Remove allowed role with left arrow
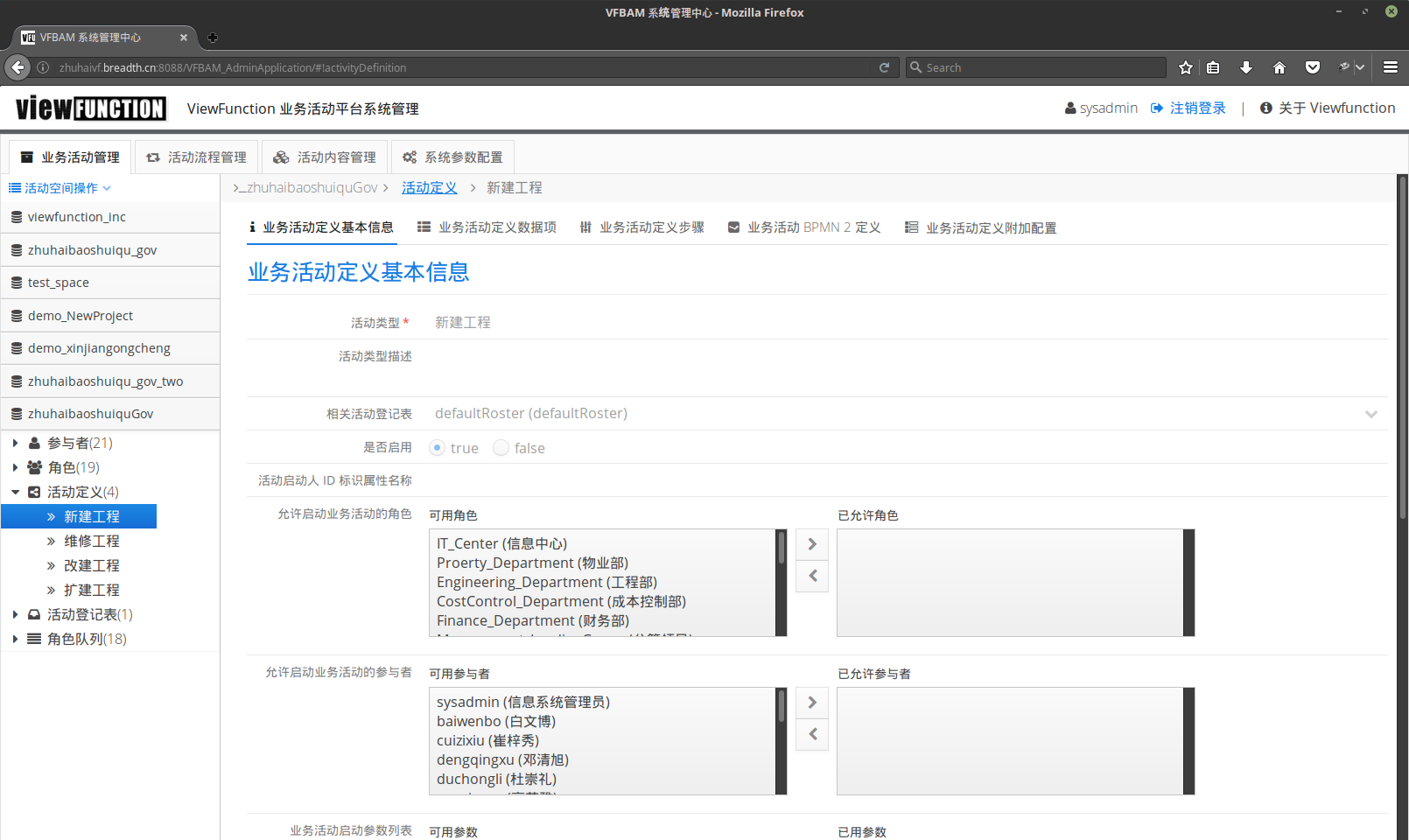This screenshot has height=840, width=1409. (812, 576)
